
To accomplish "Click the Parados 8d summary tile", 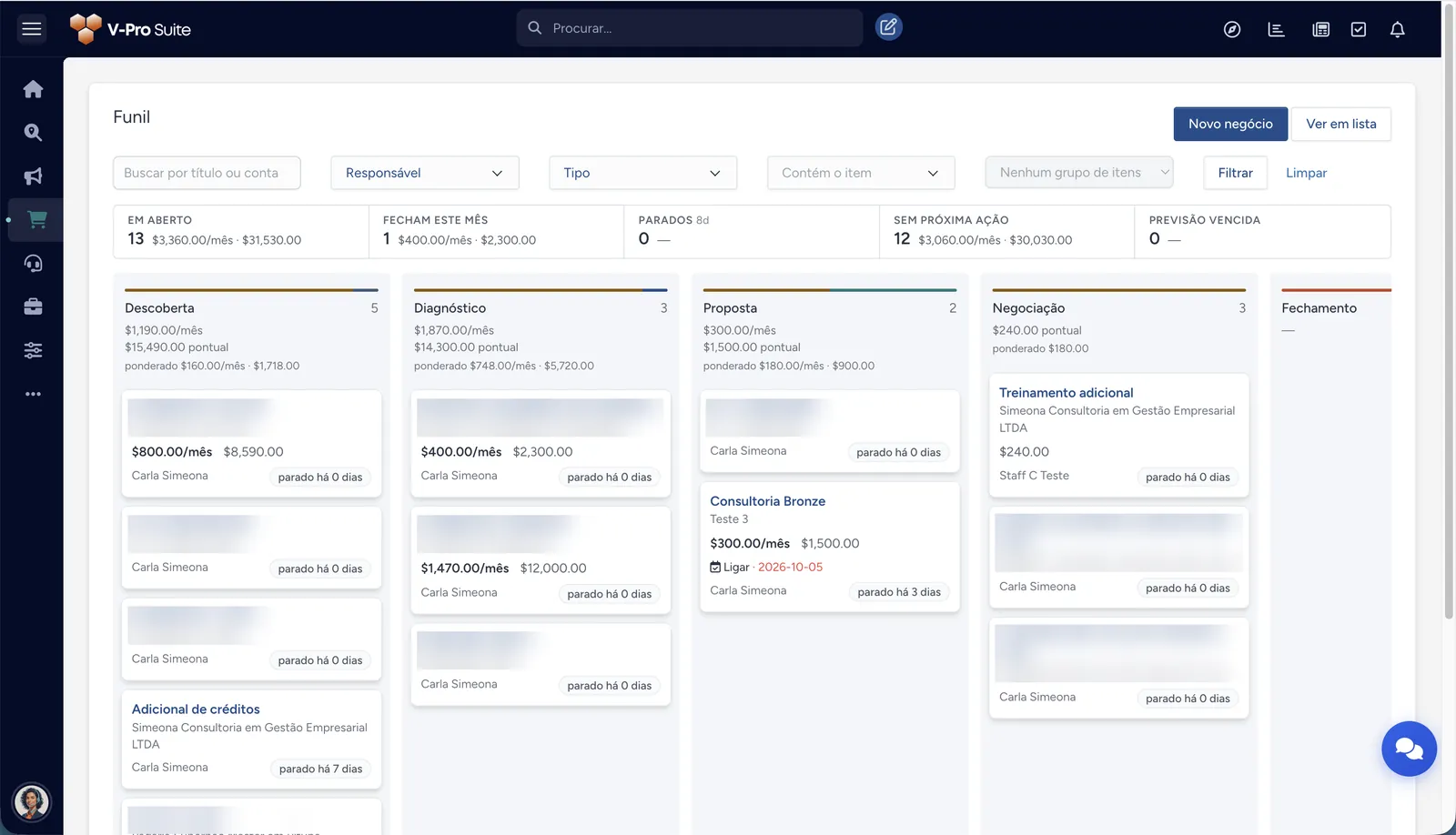I will pos(752,231).
